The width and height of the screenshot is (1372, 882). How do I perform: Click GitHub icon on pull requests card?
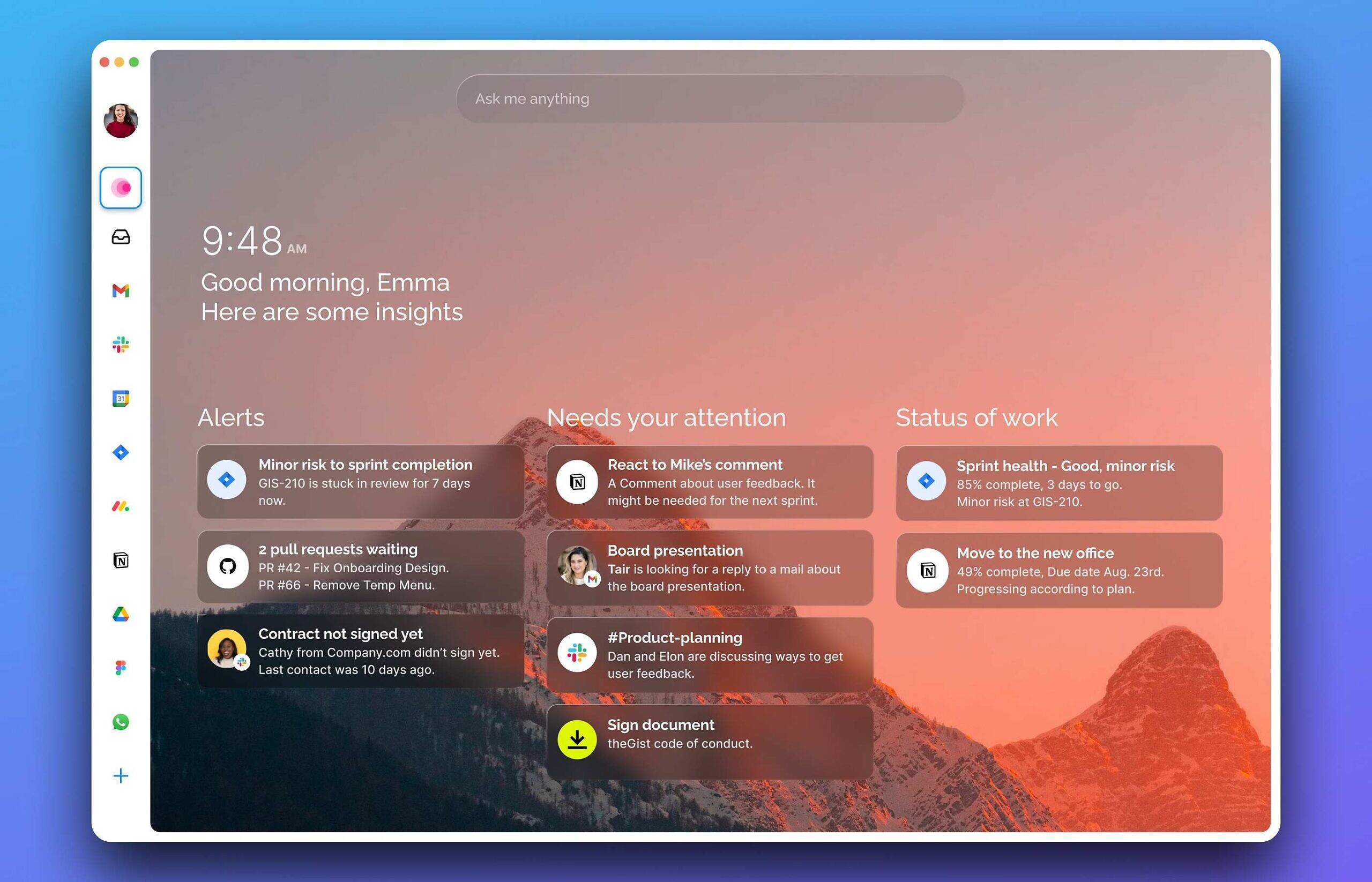(227, 566)
